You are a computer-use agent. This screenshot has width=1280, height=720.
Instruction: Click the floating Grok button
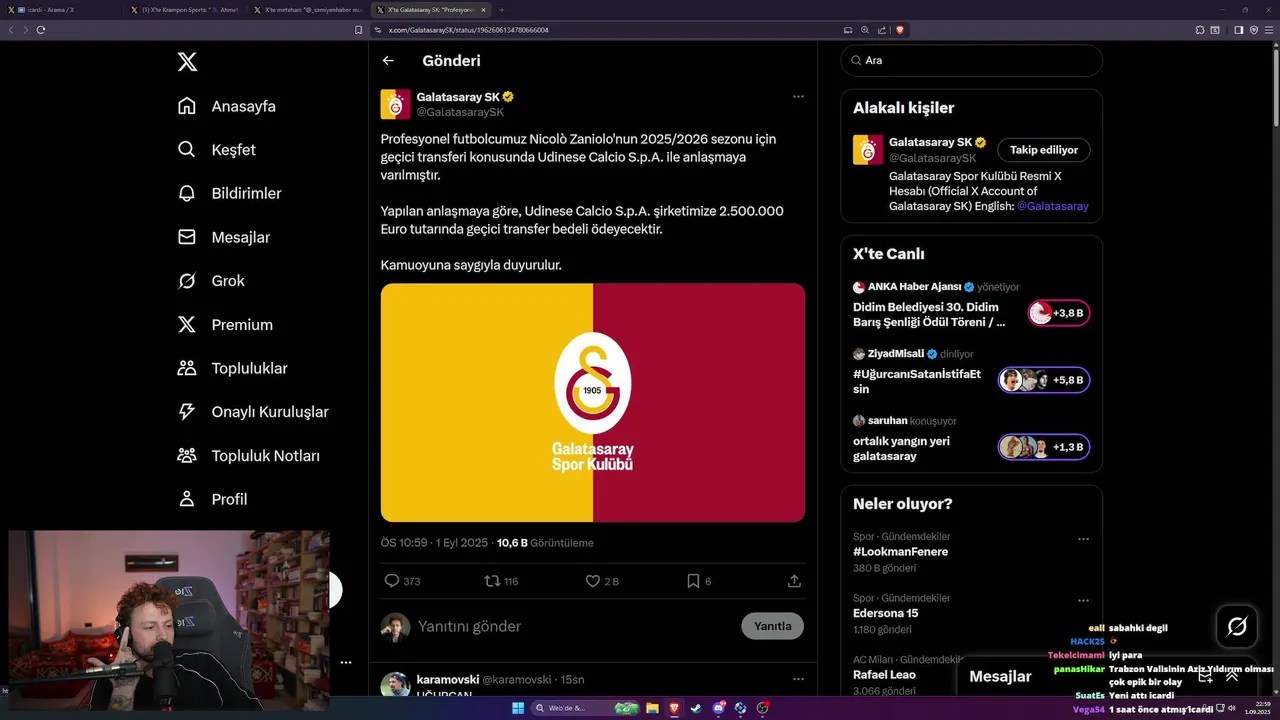(x=1237, y=627)
